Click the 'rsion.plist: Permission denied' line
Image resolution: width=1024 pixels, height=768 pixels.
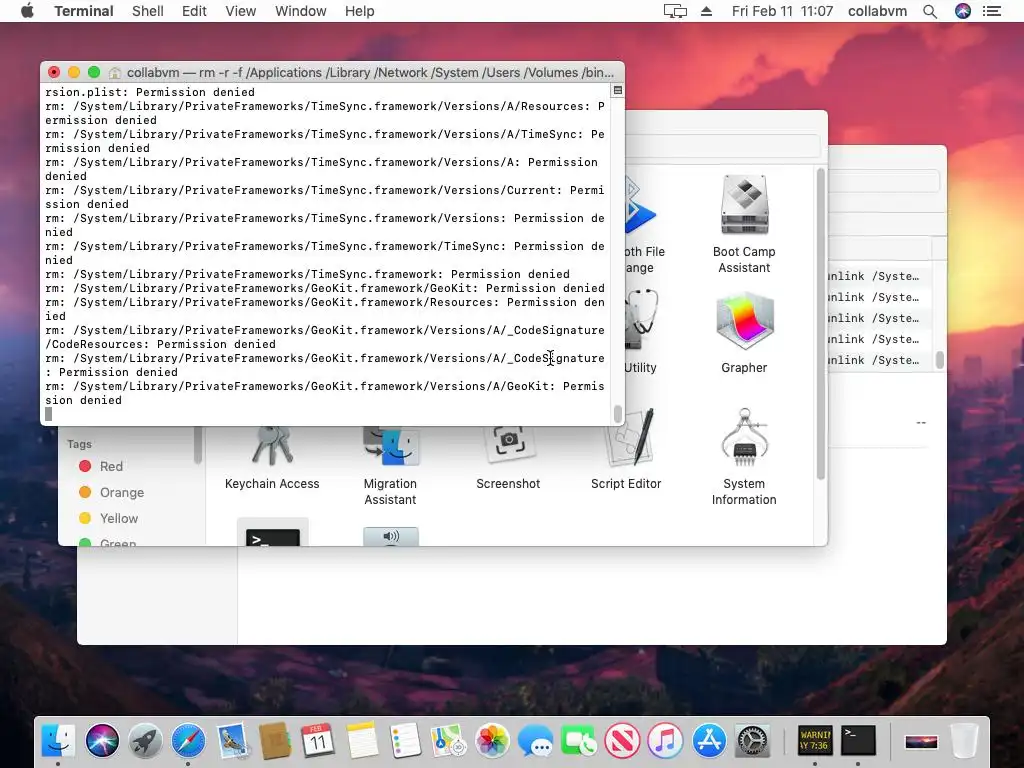(150, 92)
